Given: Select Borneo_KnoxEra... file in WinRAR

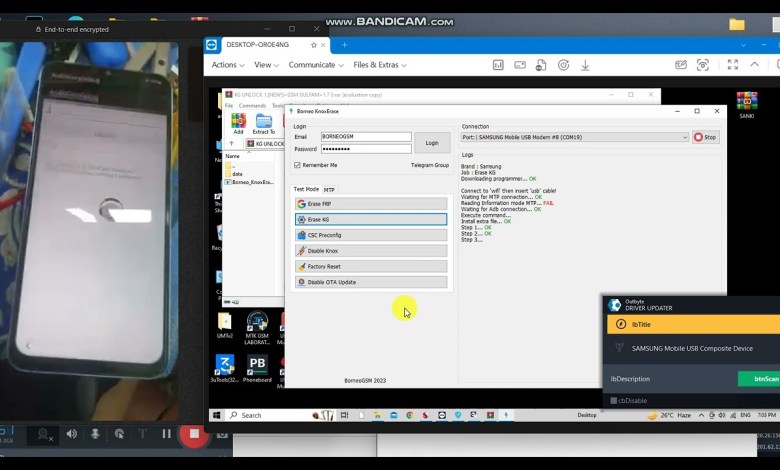Looking at the screenshot, I should pyautogui.click(x=249, y=182).
